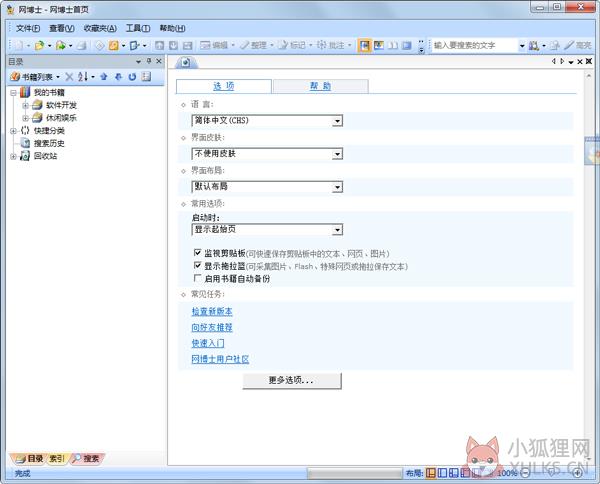Click the 向好友推荐 link
The image size is (600, 484).
pos(212,328)
